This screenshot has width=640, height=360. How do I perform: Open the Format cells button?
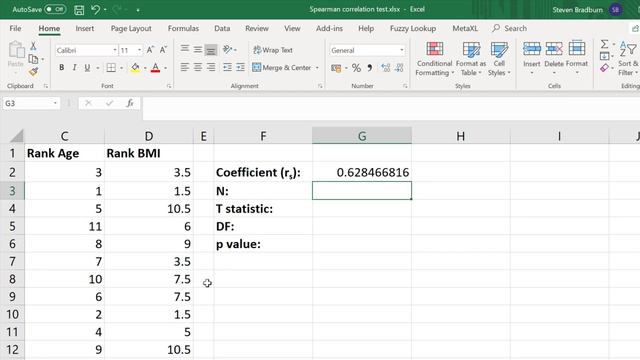[x=577, y=58]
